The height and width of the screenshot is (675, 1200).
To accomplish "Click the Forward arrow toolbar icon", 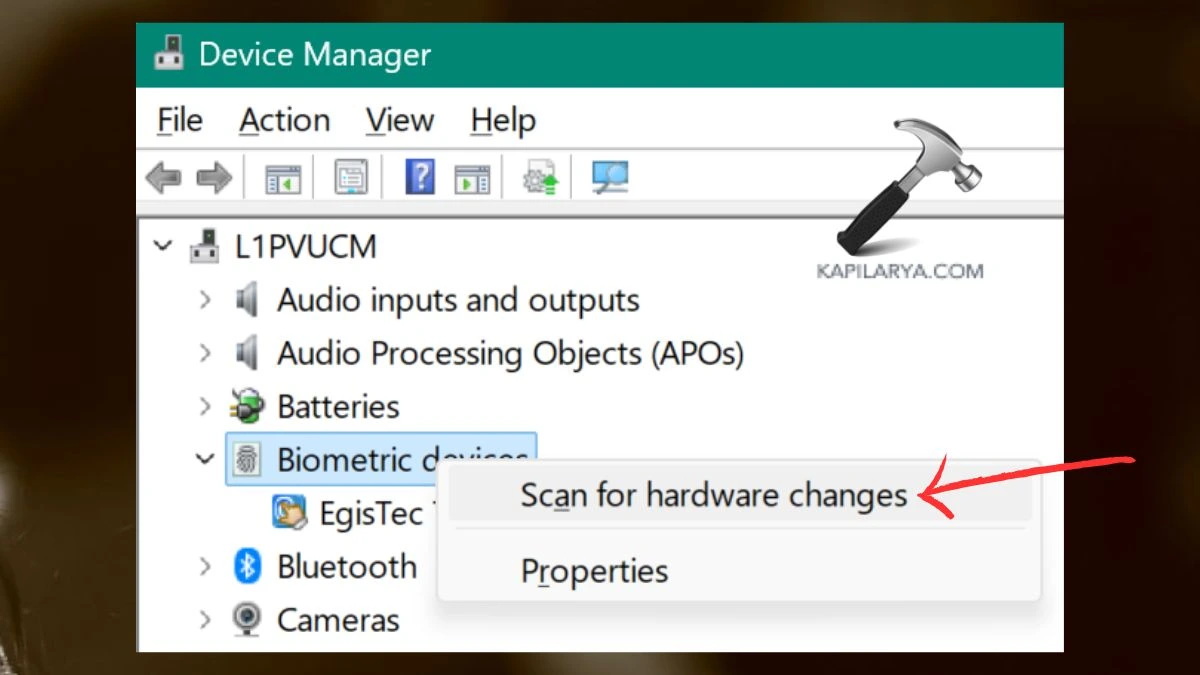I will point(214,179).
